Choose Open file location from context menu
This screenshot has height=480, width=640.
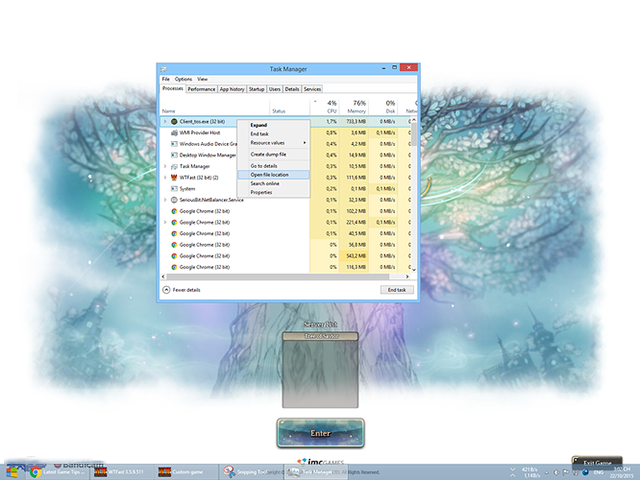[270, 174]
